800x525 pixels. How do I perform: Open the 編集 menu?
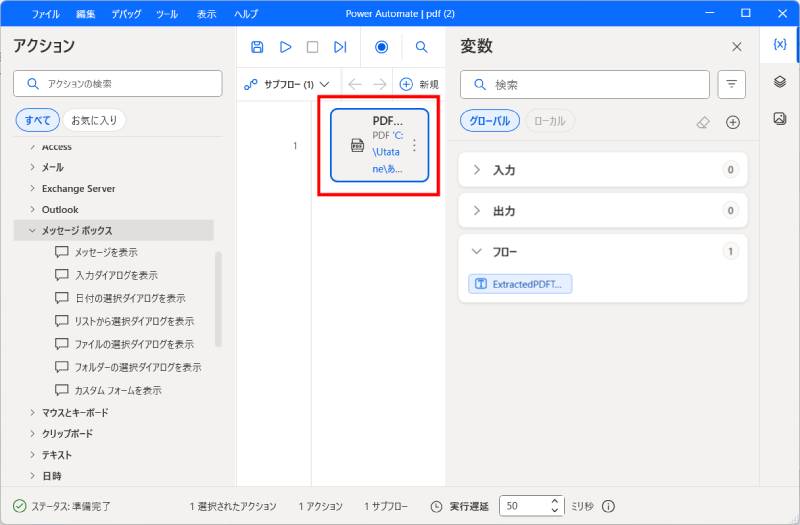coord(85,14)
